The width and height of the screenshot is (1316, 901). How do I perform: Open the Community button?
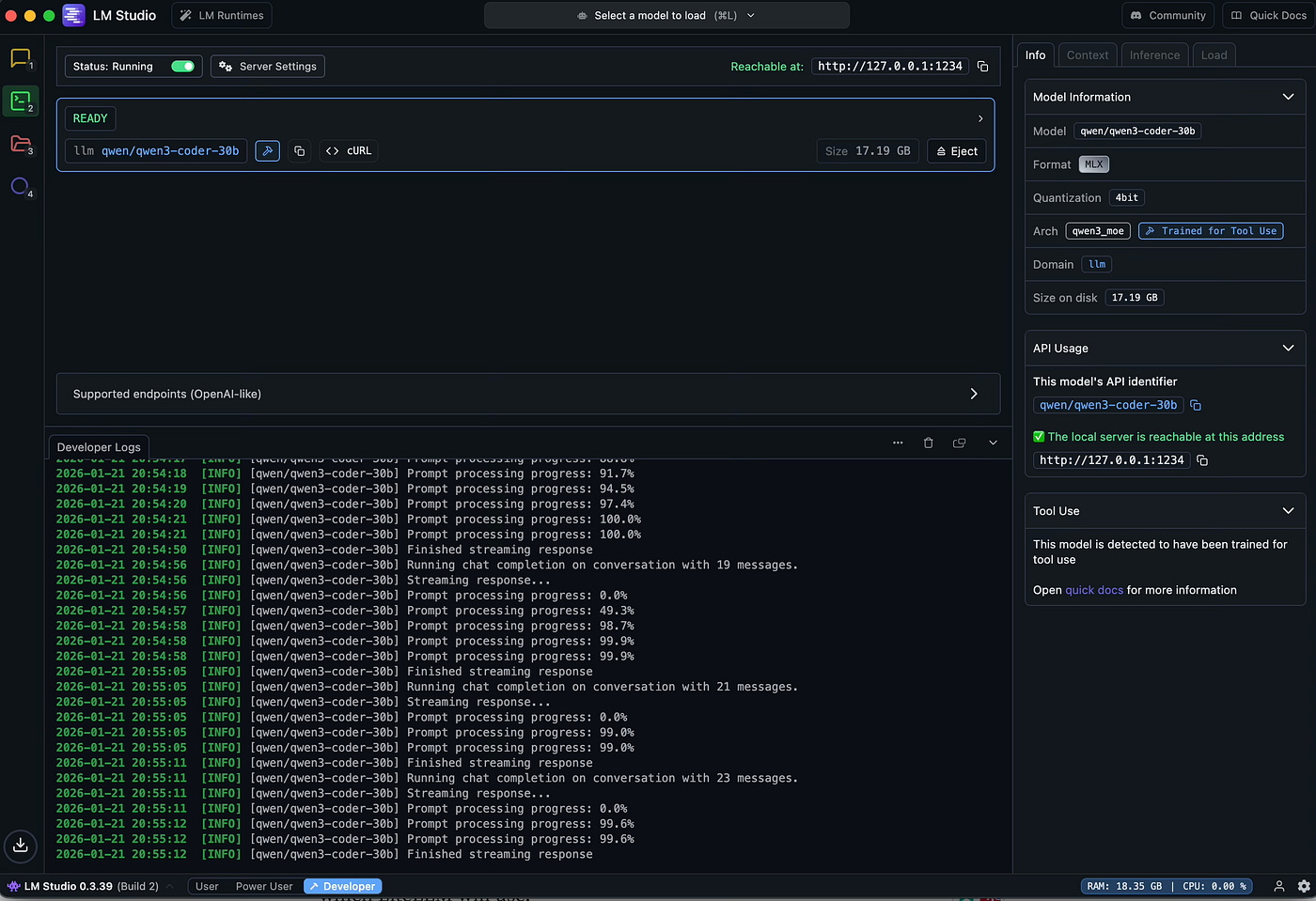(1167, 15)
